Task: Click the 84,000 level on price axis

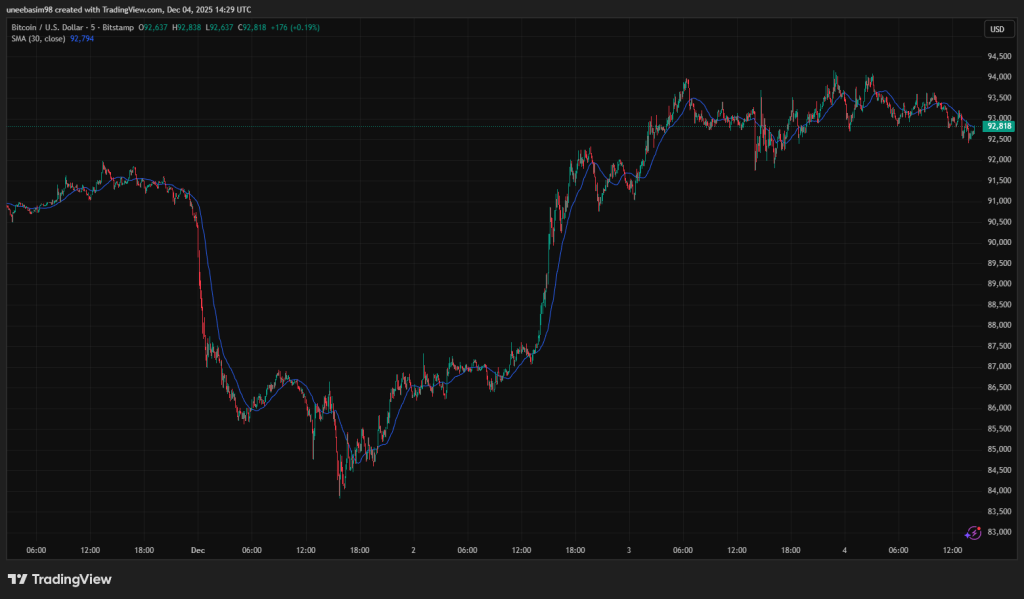Action: (x=996, y=491)
